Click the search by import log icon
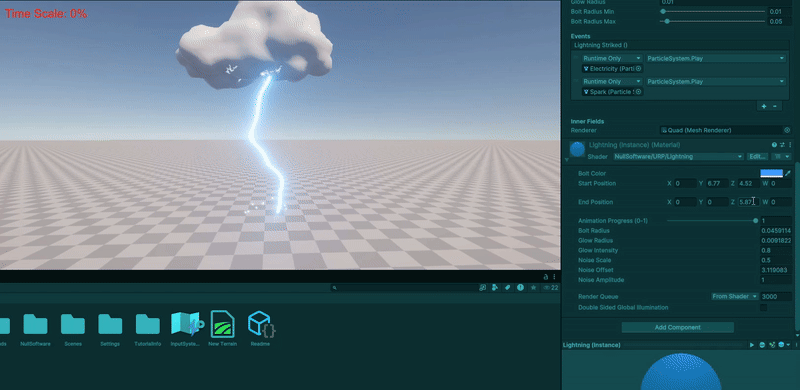 click(520, 288)
